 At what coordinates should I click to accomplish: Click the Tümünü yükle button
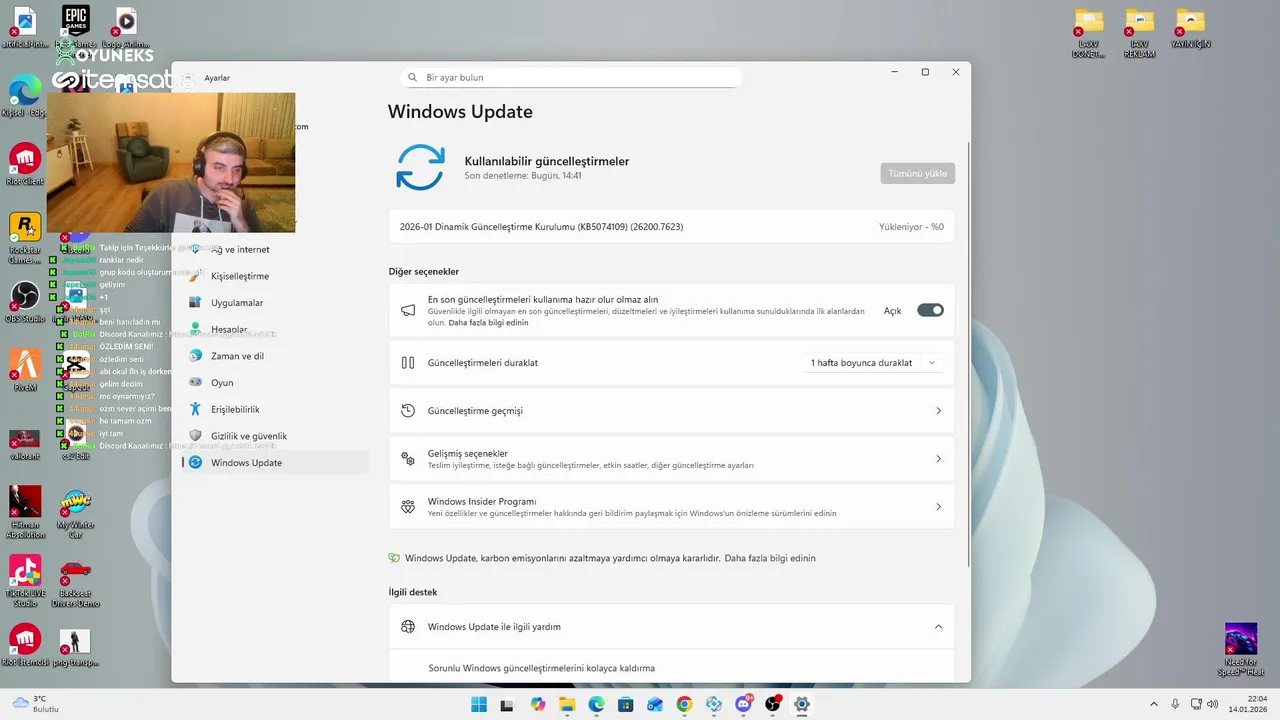tap(917, 173)
